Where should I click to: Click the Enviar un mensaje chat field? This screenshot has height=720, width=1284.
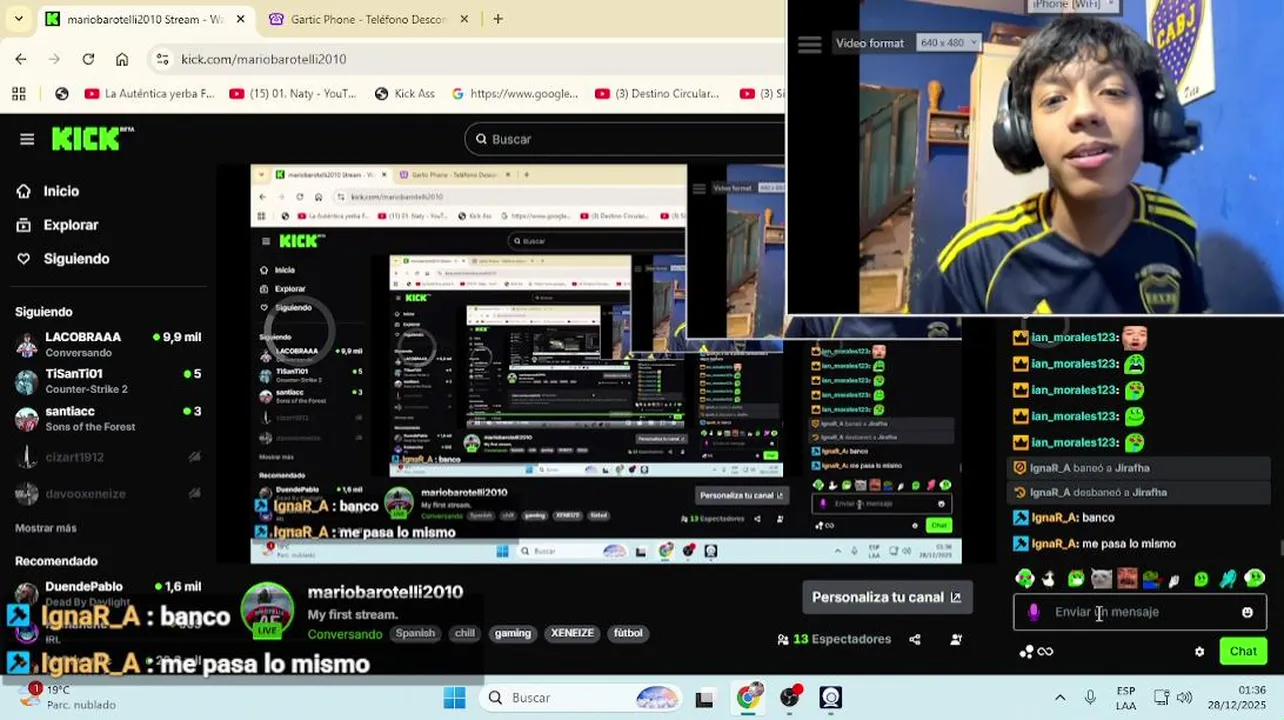click(x=1140, y=612)
